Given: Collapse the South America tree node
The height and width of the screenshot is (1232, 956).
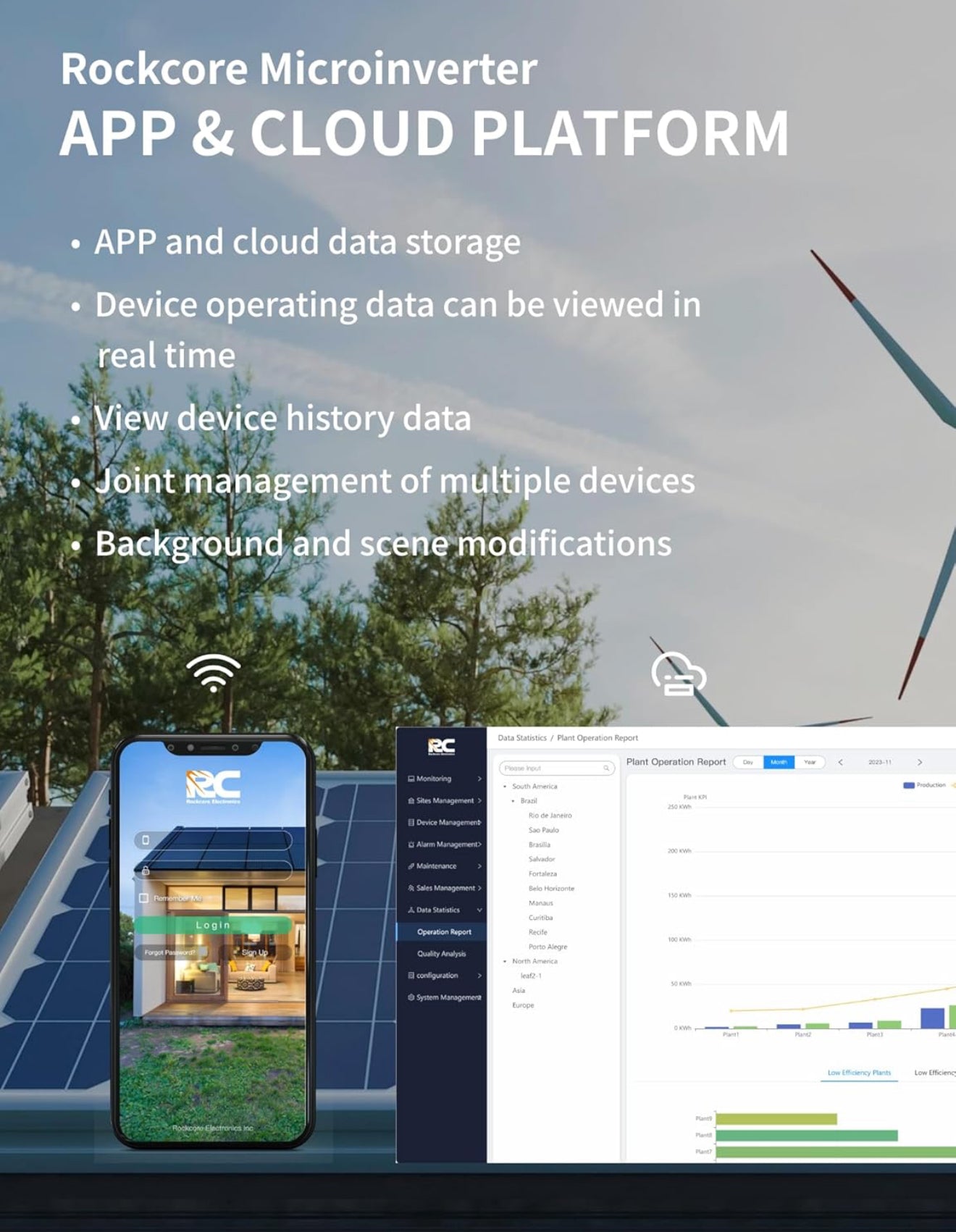Looking at the screenshot, I should coord(505,787).
